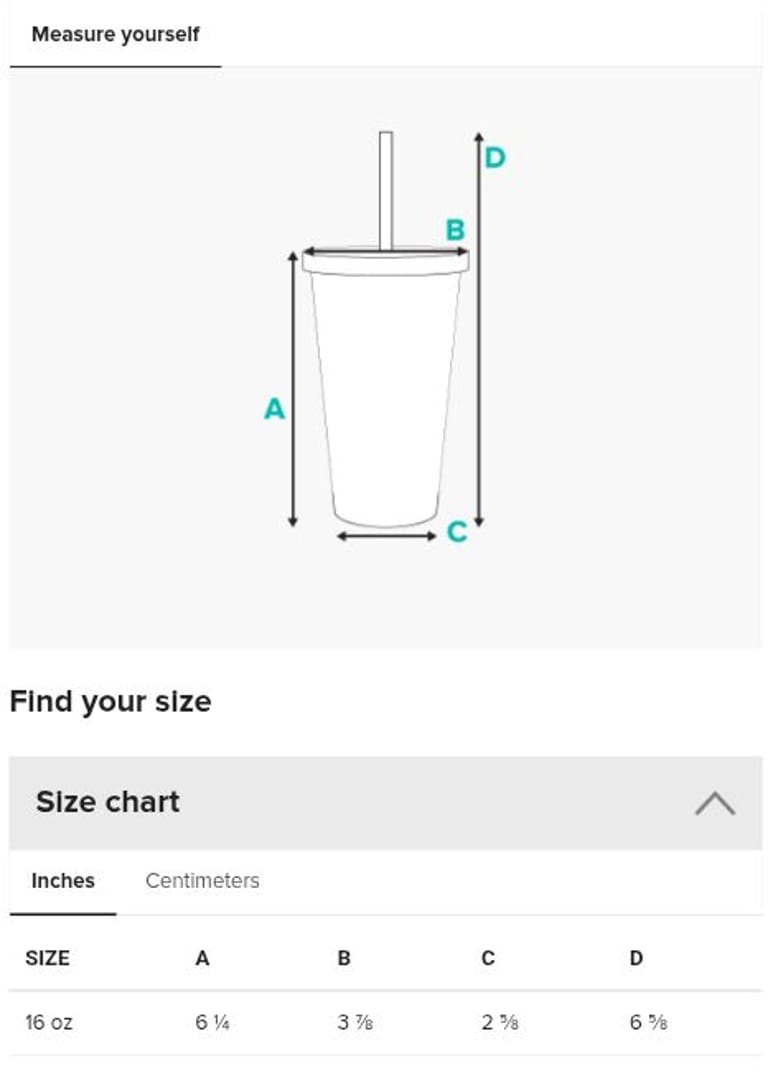768x1092 pixels.
Task: Select the Inches tab
Action: coord(63,881)
